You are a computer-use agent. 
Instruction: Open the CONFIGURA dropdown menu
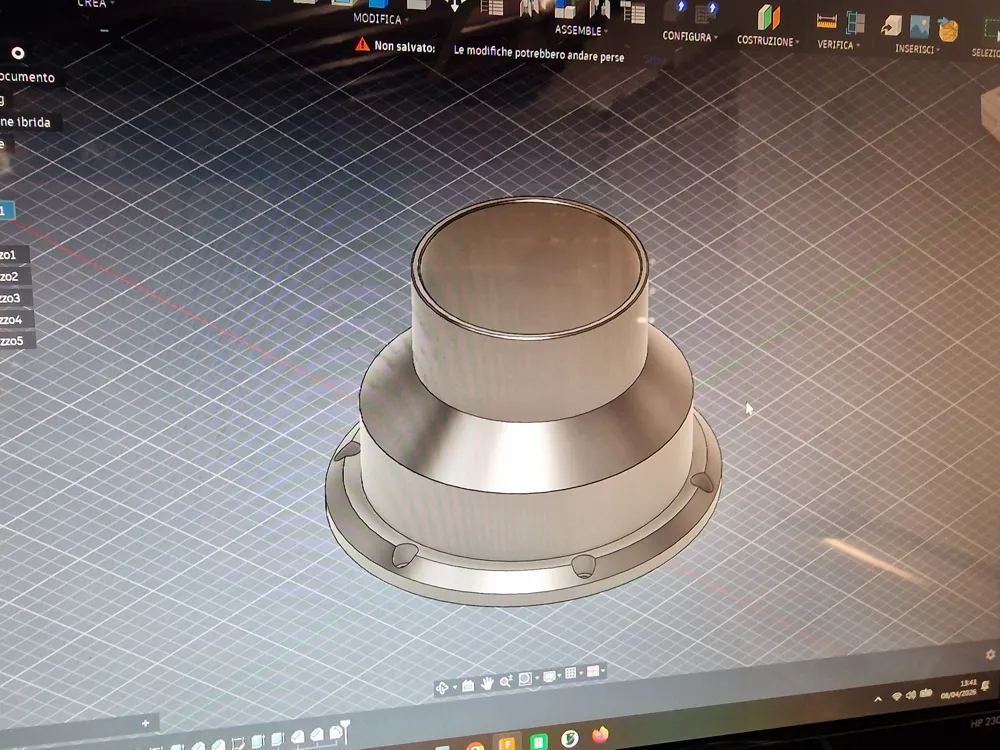[x=690, y=36]
